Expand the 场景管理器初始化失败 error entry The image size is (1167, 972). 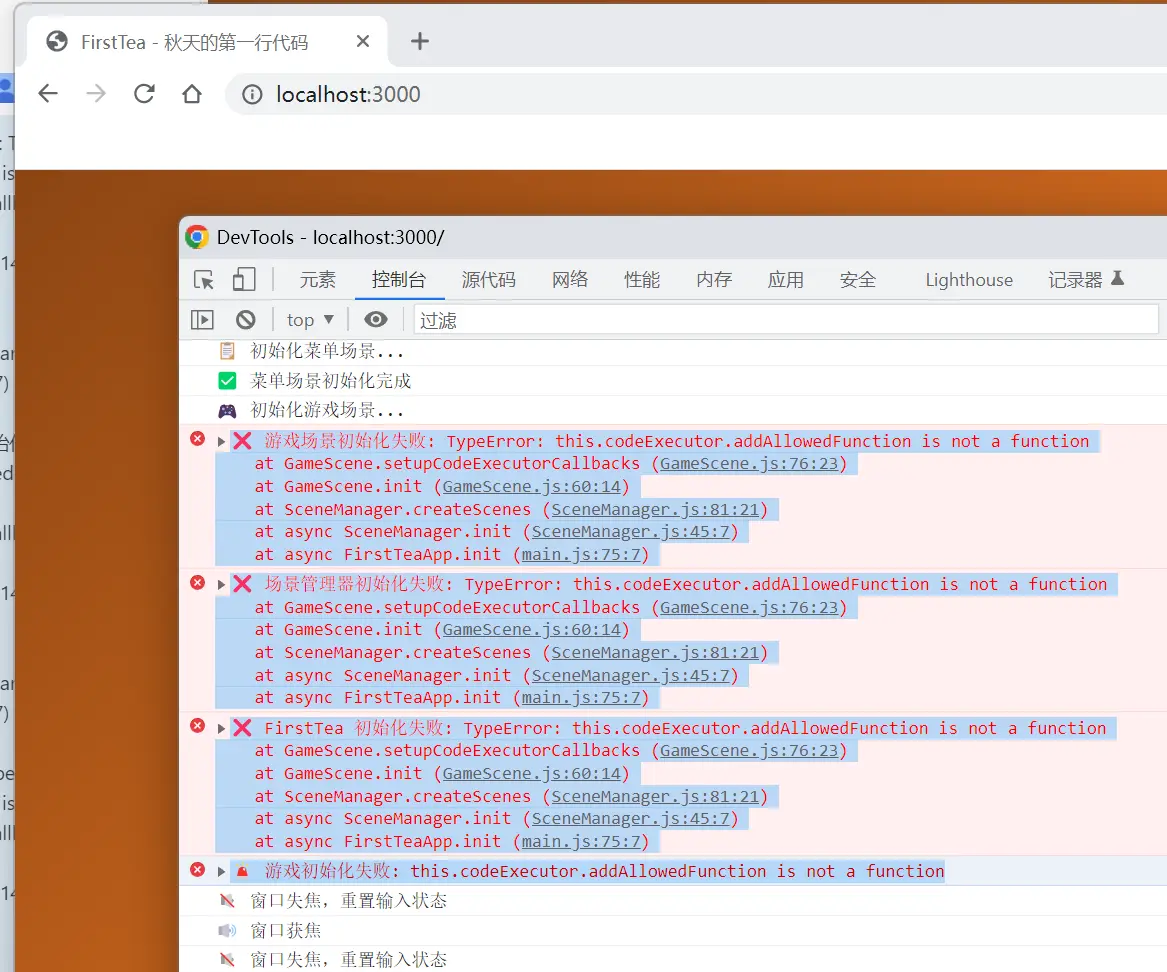[x=222, y=585]
